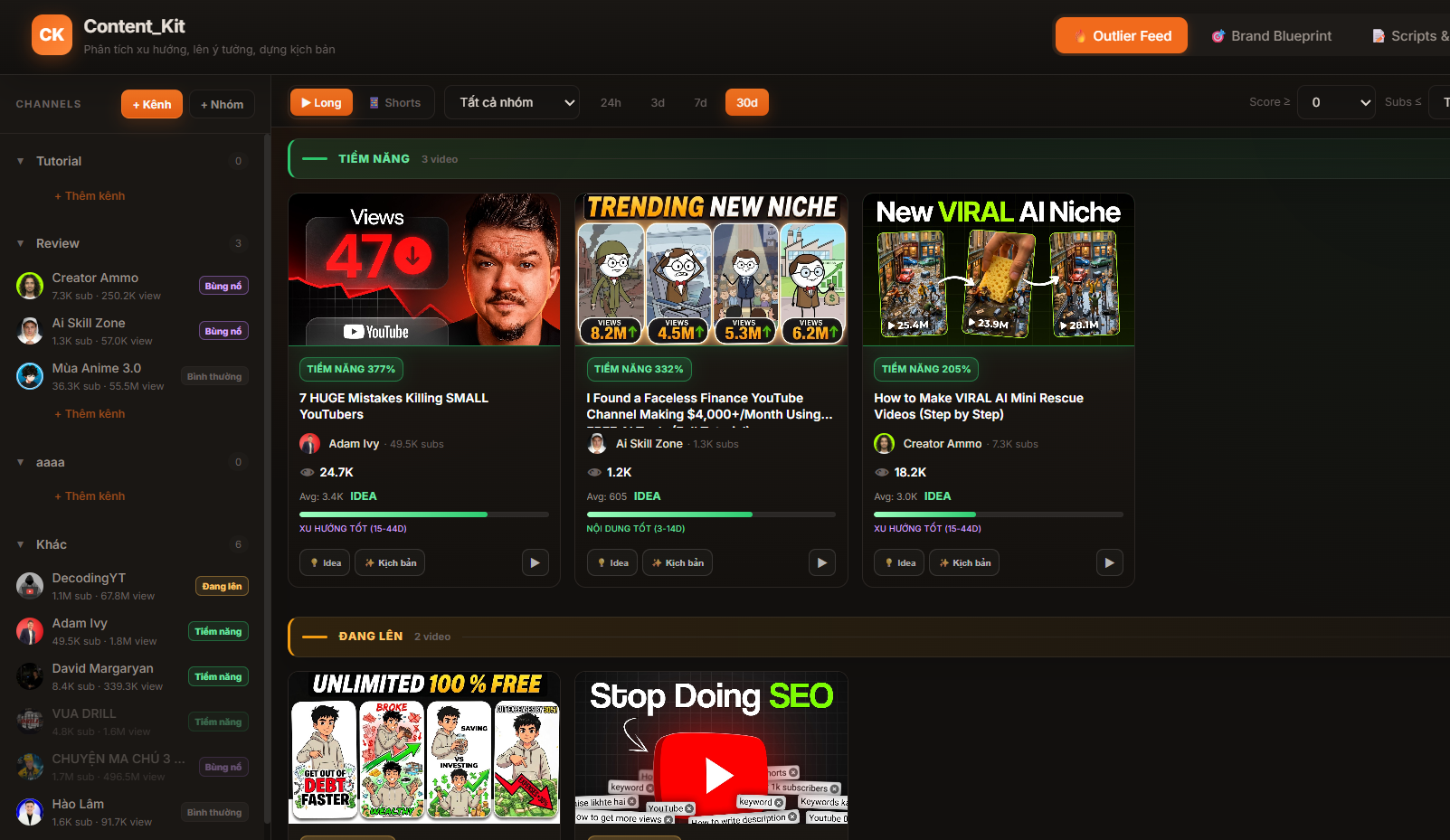Image resolution: width=1450 pixels, height=840 pixels.
Task: Select the DecodingYT channel avatar
Action: 30,586
